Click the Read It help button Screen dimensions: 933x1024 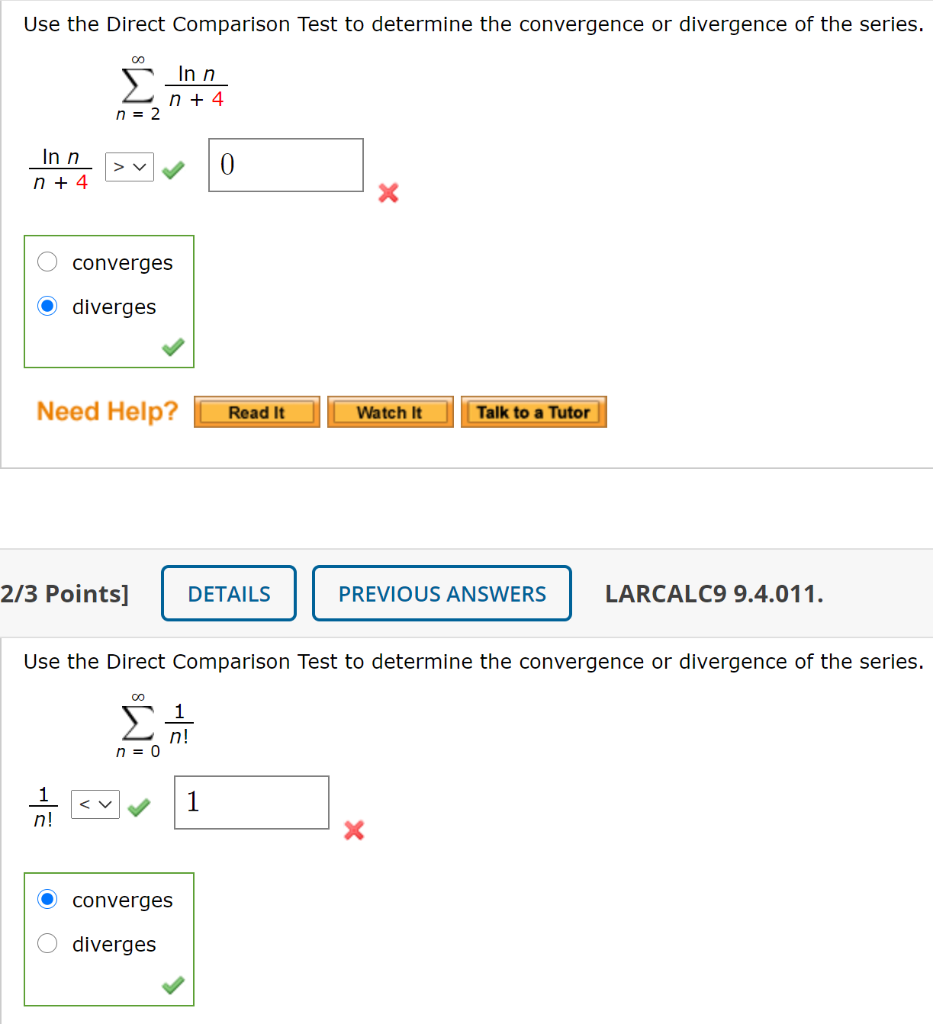256,411
